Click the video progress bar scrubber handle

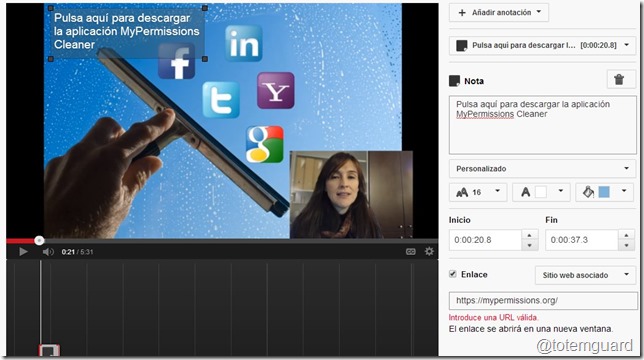coord(39,241)
